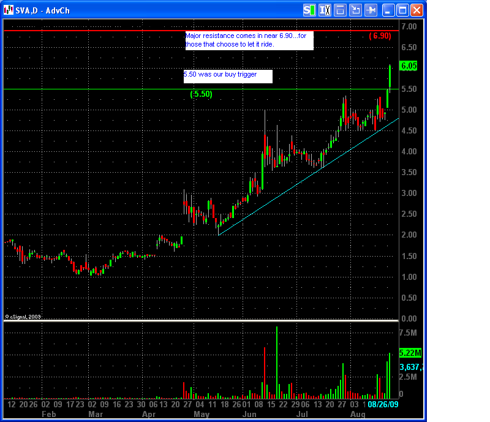Click the 7.5M volume axis label
Viewport: 490px width, 422px height.
coord(408,333)
